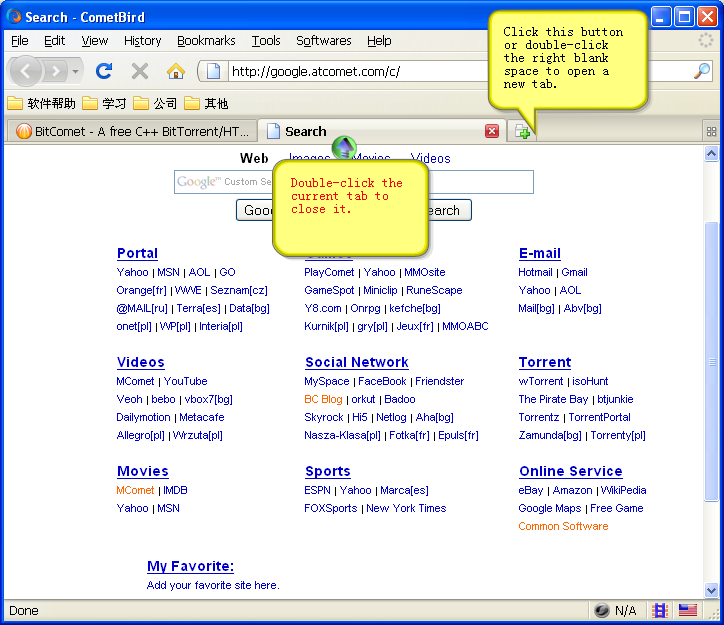Image resolution: width=724 pixels, height=625 pixels.
Task: Open the Torrent category heading
Action: (x=544, y=362)
